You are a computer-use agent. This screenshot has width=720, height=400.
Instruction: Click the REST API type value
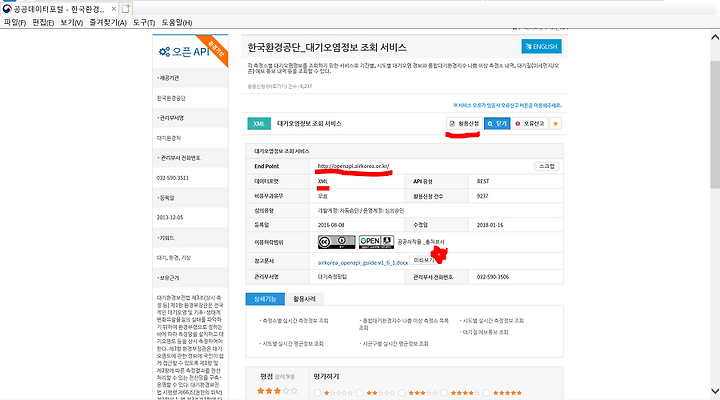click(x=483, y=181)
